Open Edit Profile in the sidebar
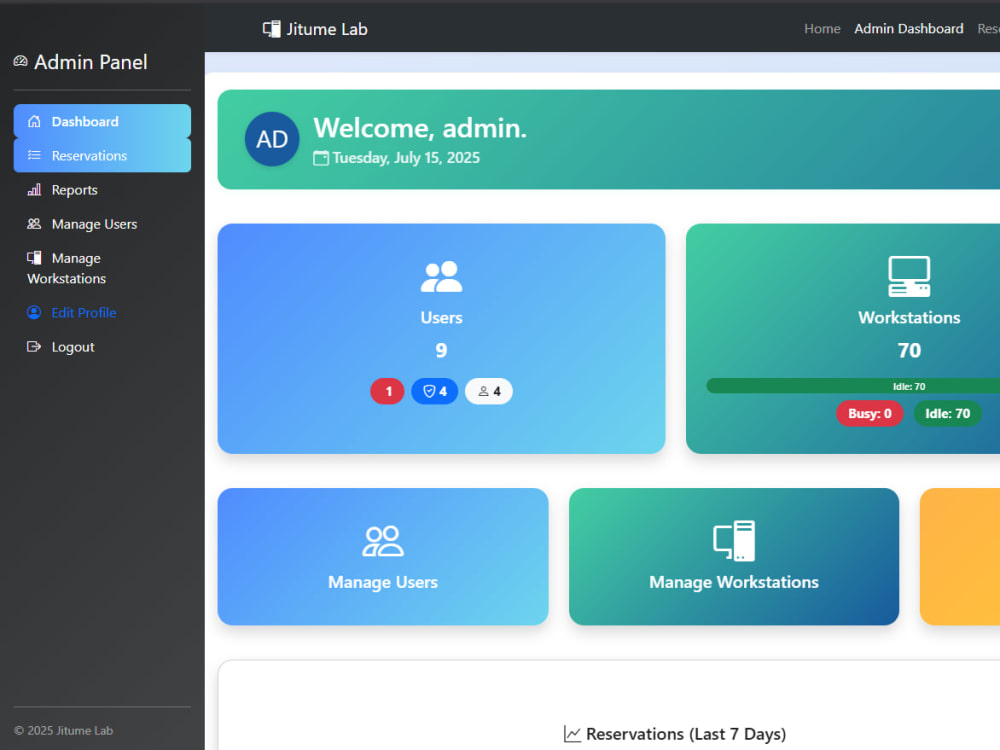Screen dimensions: 1000x750 point(102,312)
